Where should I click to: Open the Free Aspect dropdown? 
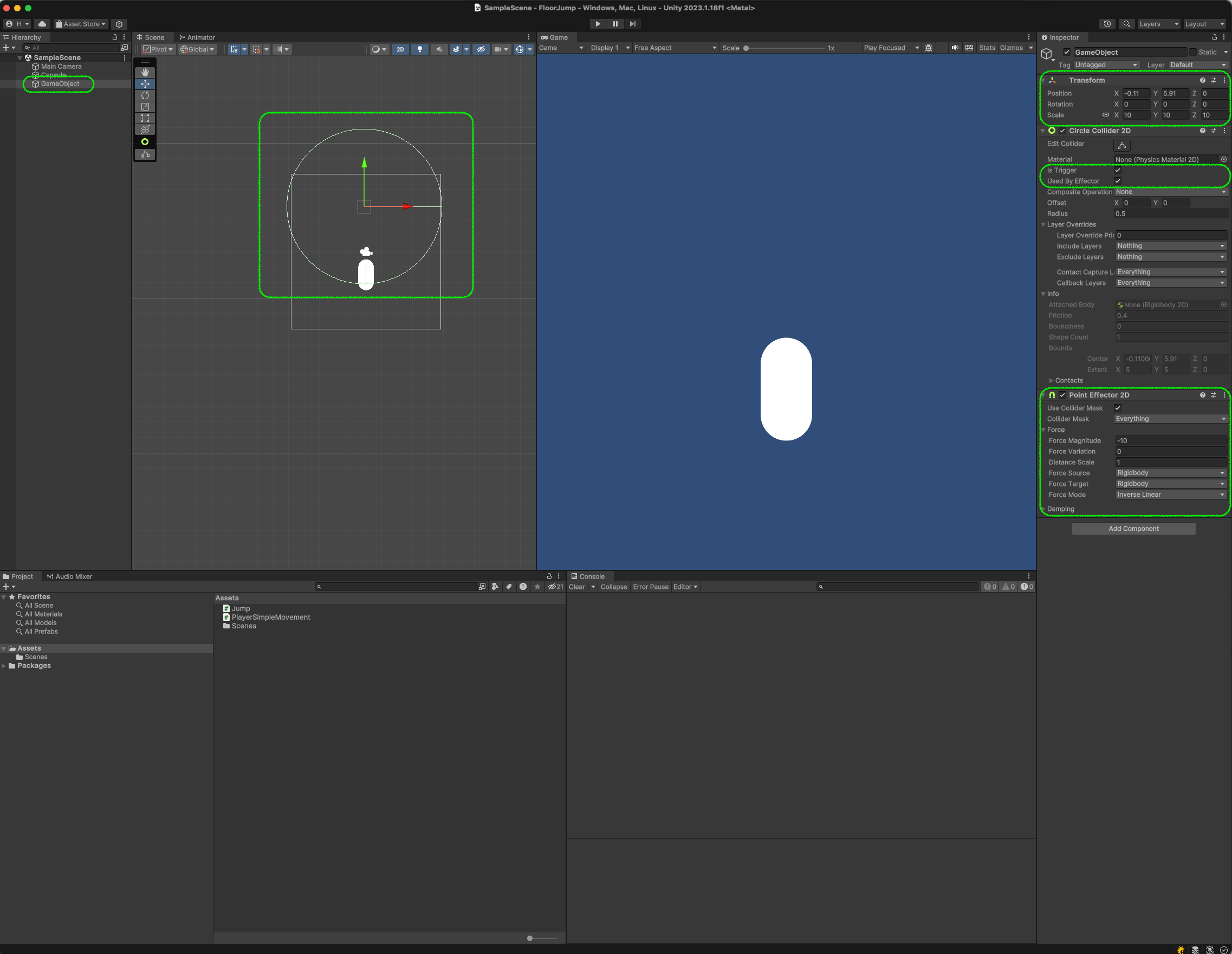point(674,48)
